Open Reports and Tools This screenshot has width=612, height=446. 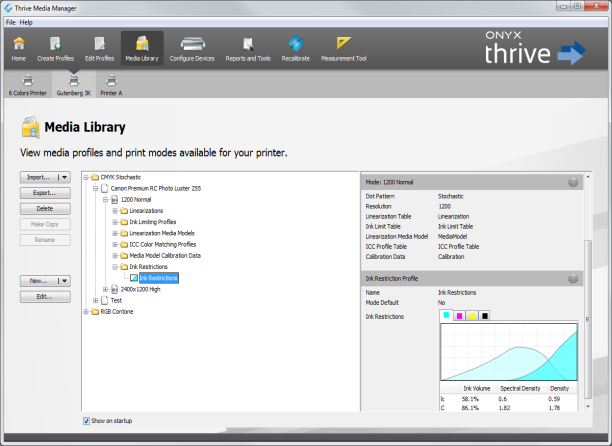point(248,49)
